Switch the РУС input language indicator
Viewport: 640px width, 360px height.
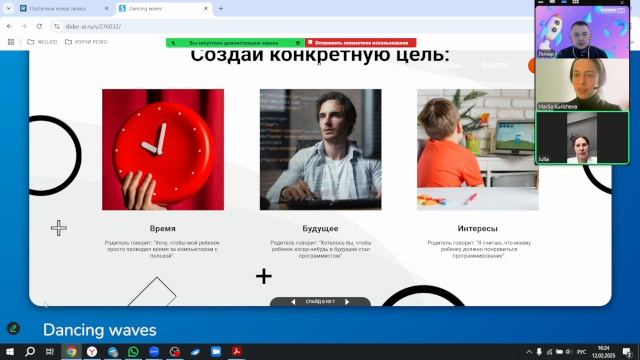pyautogui.click(x=582, y=351)
